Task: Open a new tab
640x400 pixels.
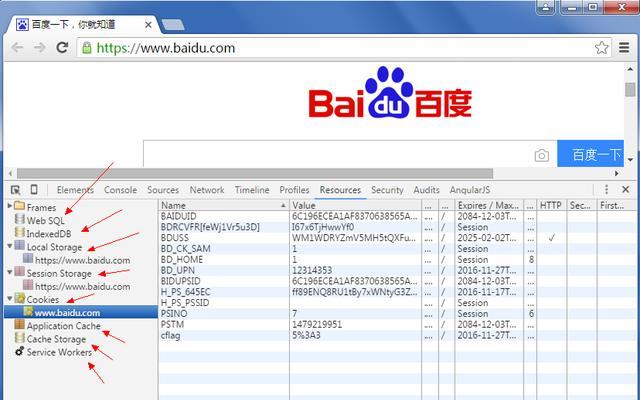Action: coord(173,25)
